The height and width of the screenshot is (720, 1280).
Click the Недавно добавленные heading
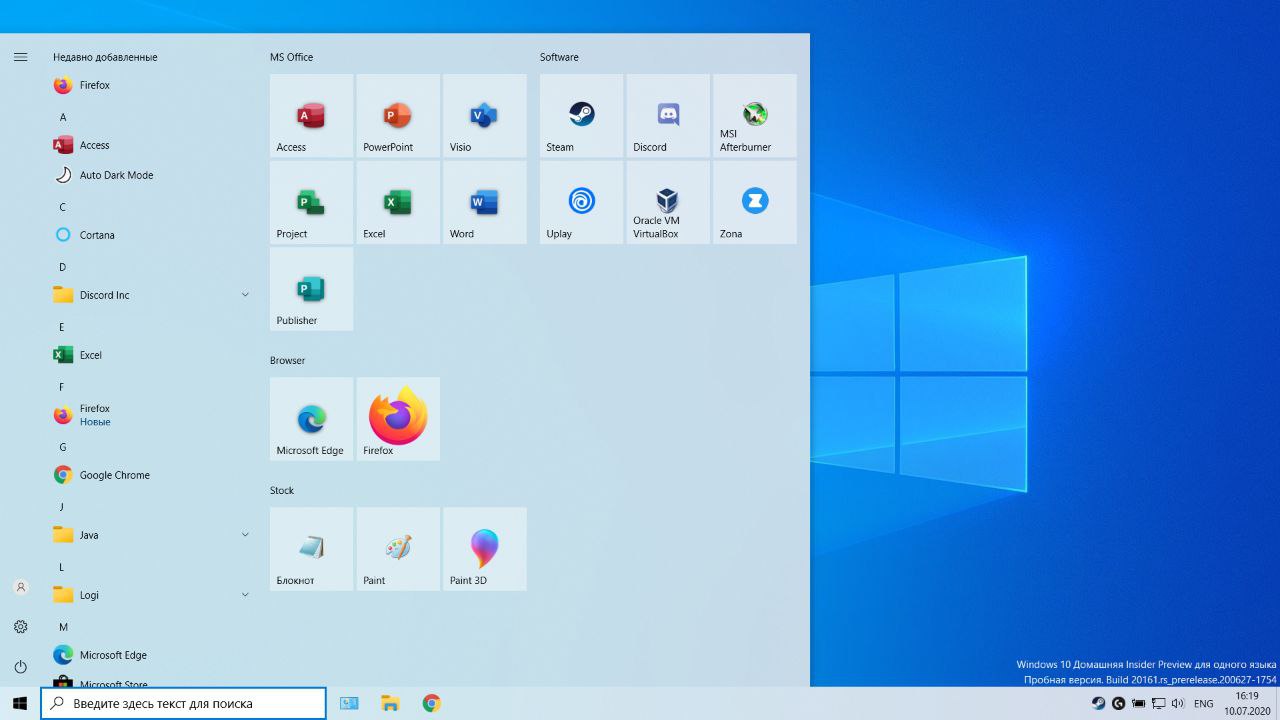click(105, 57)
